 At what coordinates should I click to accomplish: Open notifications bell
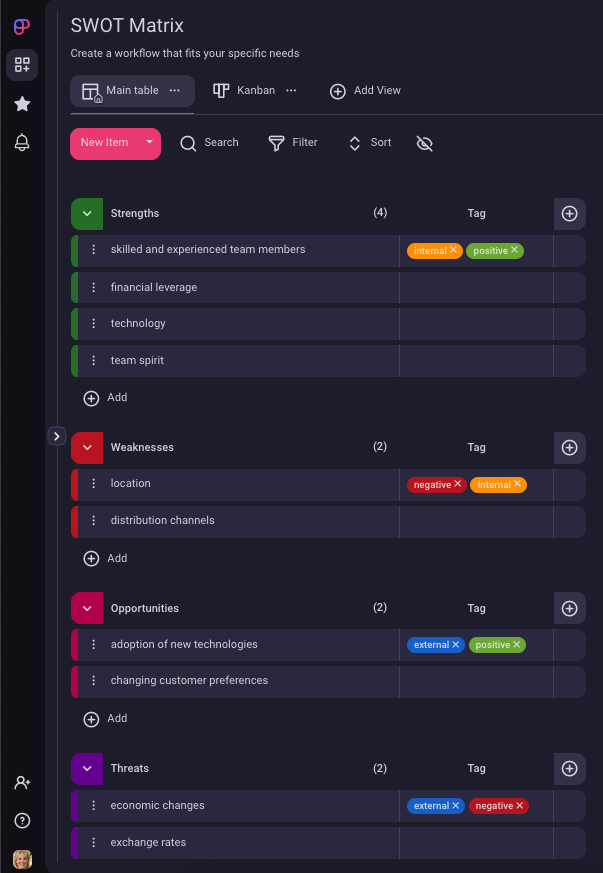click(x=22, y=143)
